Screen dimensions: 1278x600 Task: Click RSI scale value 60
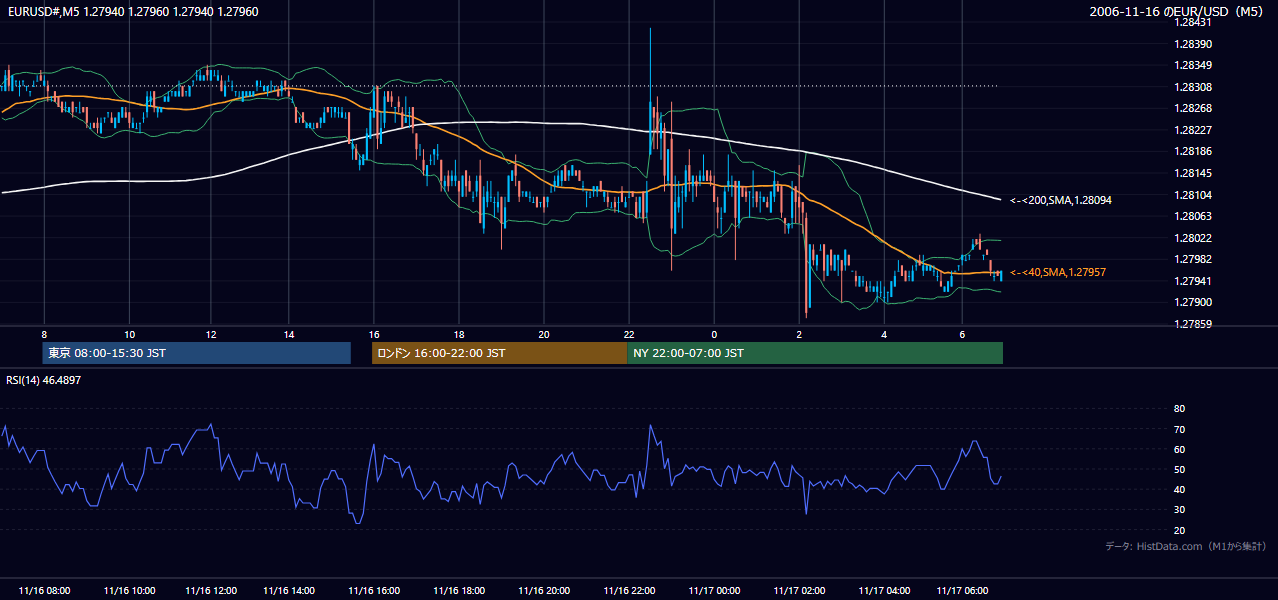pyautogui.click(x=1179, y=449)
